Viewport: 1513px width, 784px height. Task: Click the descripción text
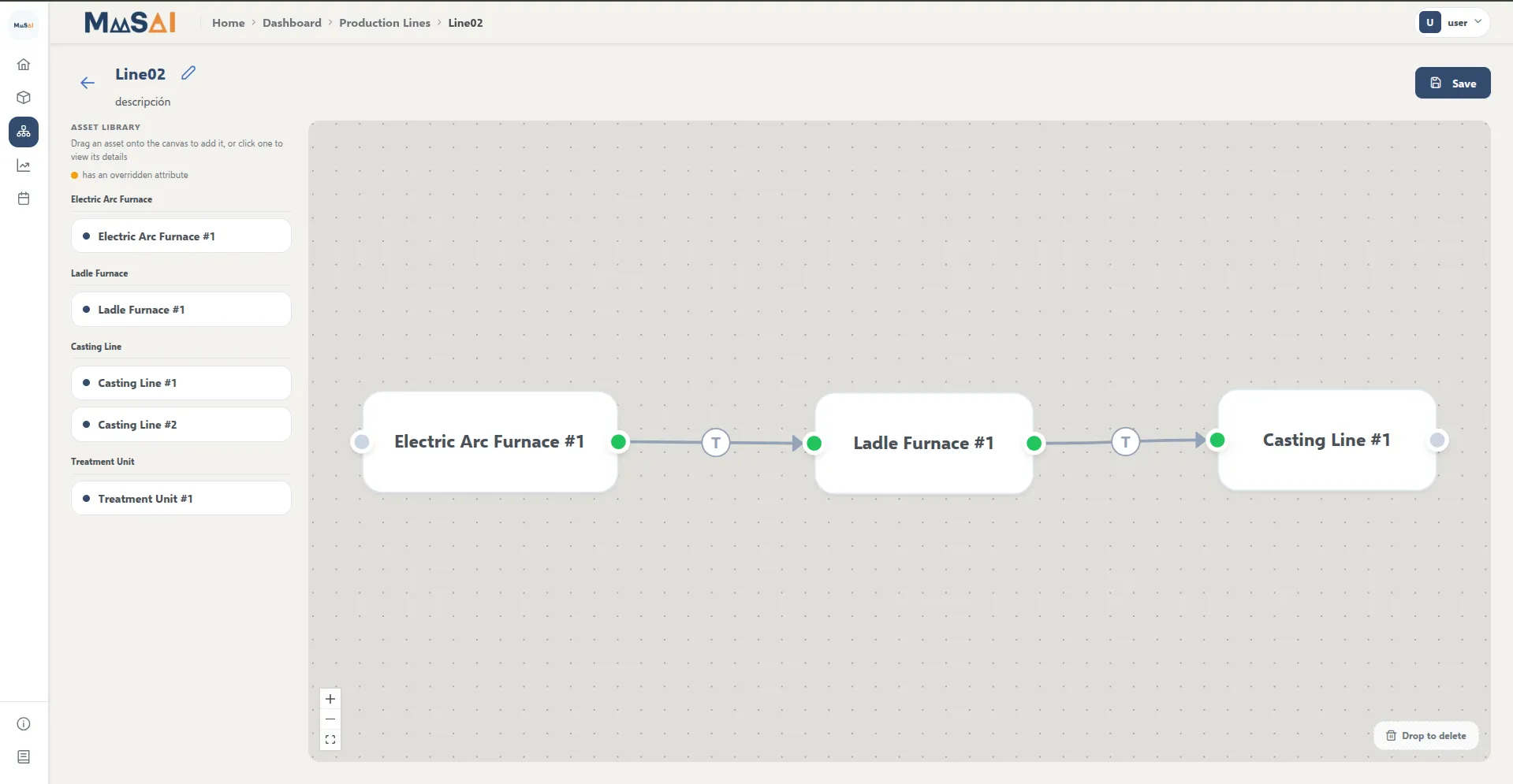143,102
